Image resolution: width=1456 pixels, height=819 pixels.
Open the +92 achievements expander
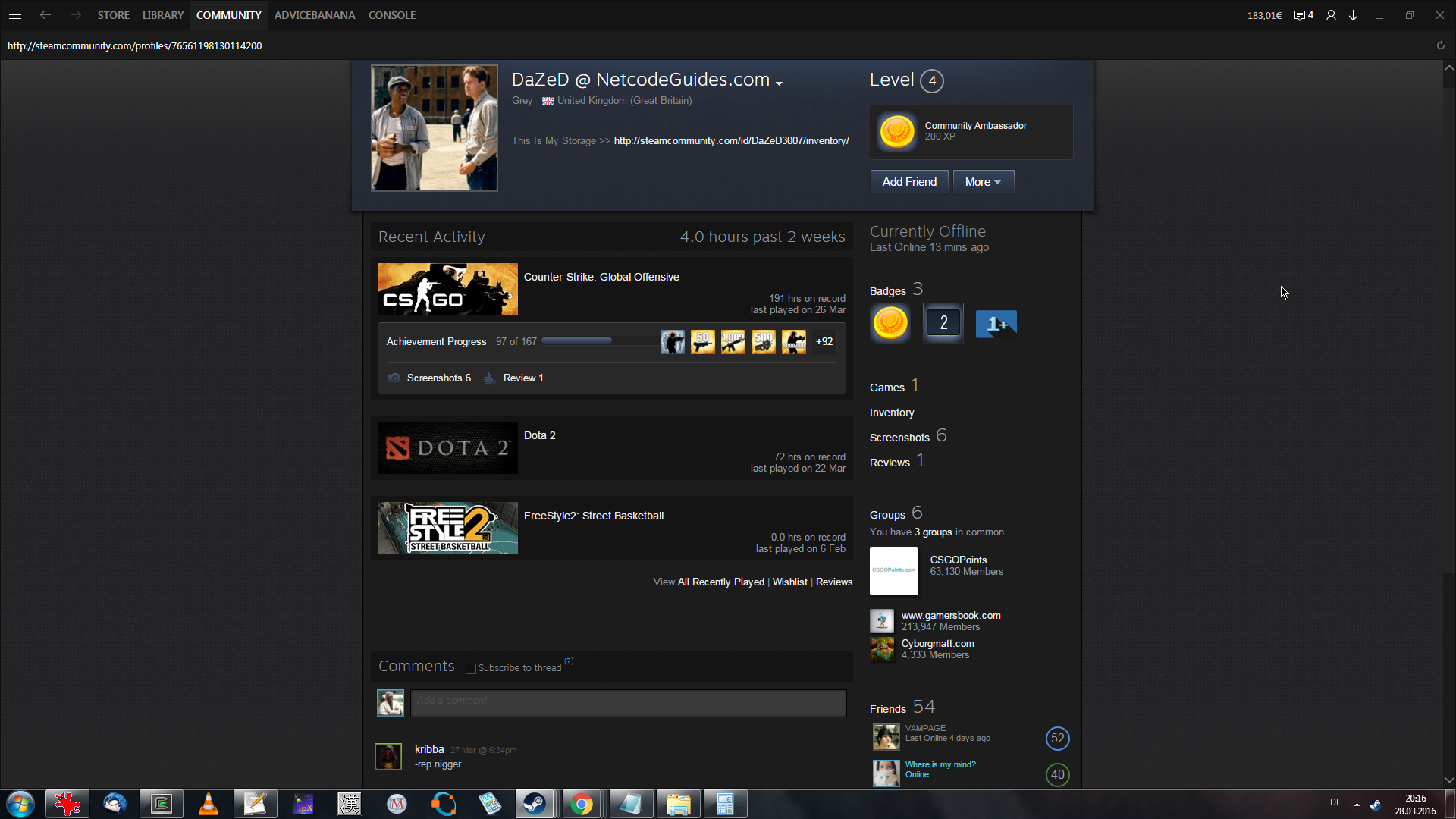click(824, 342)
